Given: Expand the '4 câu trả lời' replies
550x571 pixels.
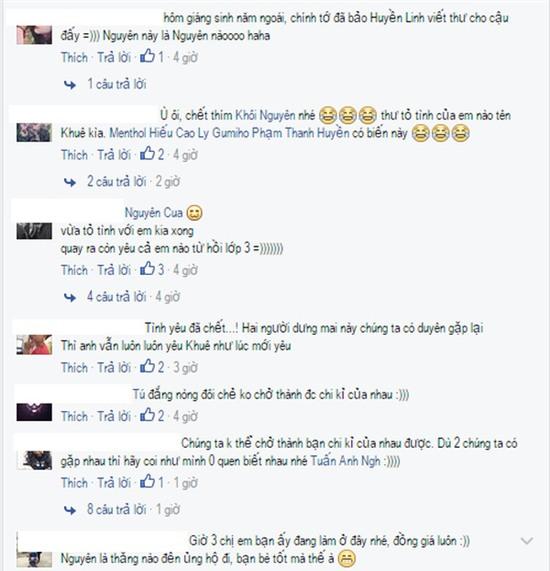Looking at the screenshot, I should [x=117, y=297].
